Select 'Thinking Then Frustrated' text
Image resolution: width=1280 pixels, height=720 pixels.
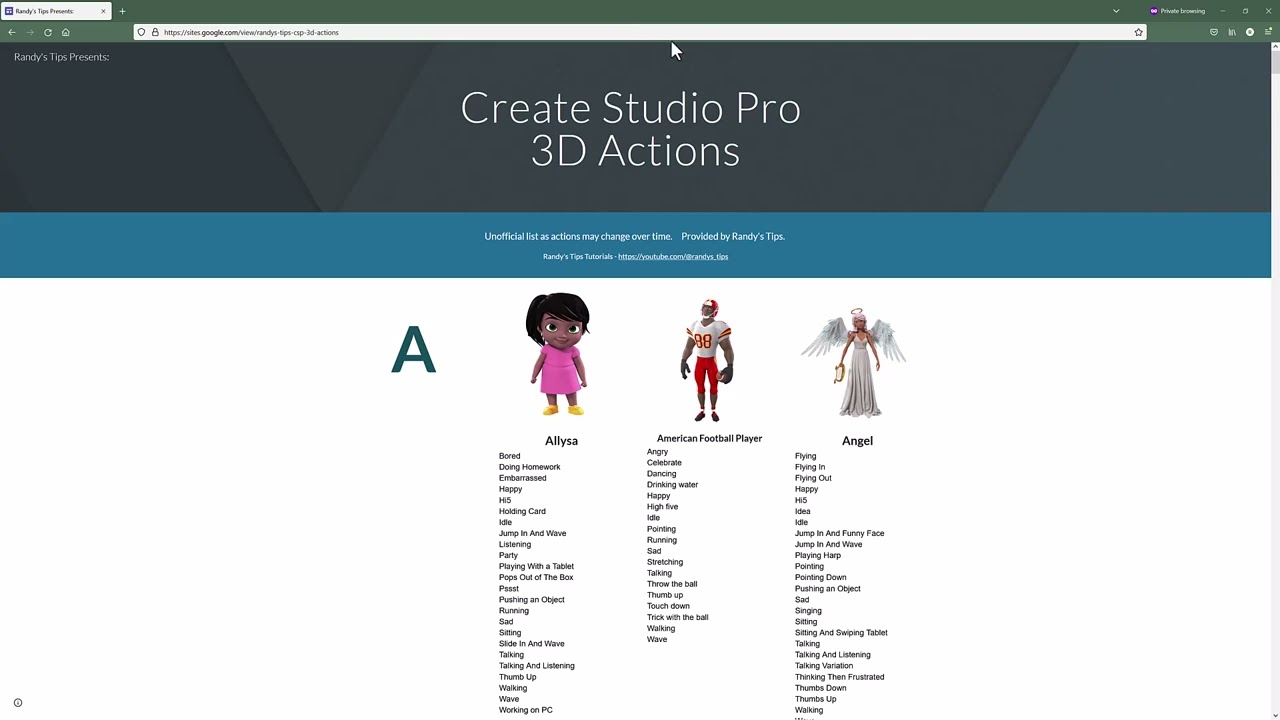click(x=839, y=677)
